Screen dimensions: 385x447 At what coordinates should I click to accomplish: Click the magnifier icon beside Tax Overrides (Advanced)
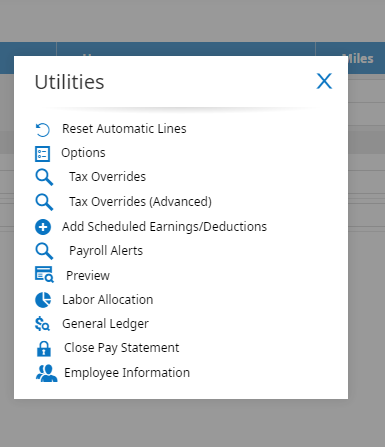coord(44,202)
